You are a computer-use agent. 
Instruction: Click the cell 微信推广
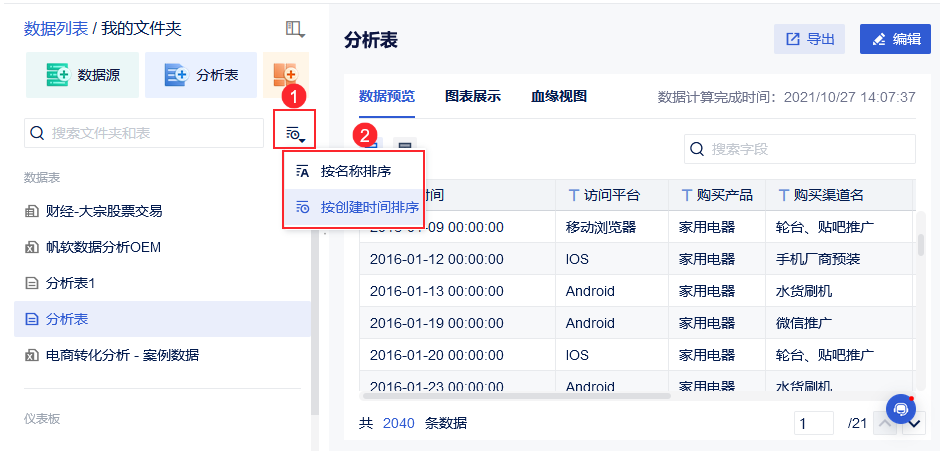coord(839,323)
